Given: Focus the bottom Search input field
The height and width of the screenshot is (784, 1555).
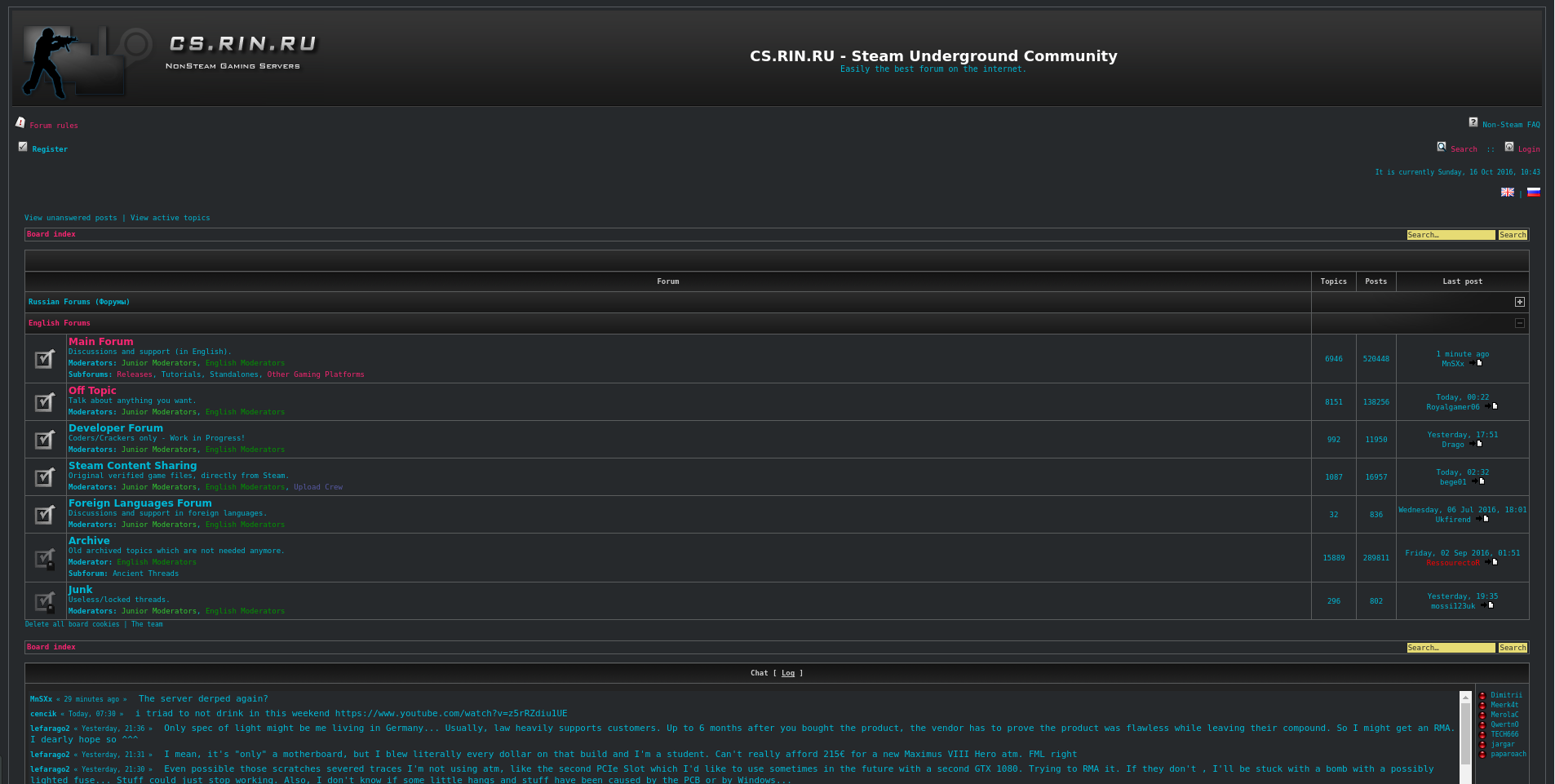Looking at the screenshot, I should [1451, 648].
